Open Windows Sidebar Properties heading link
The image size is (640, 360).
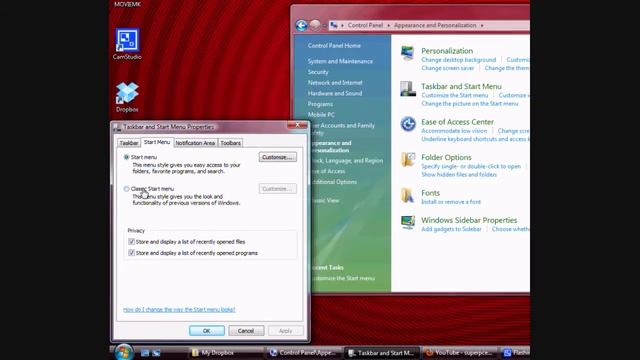pos(469,220)
